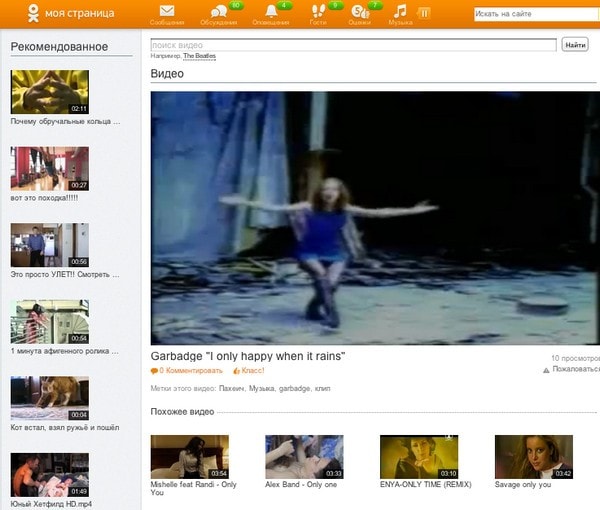Click the warning triangle report icon
The image size is (600, 510).
[546, 370]
